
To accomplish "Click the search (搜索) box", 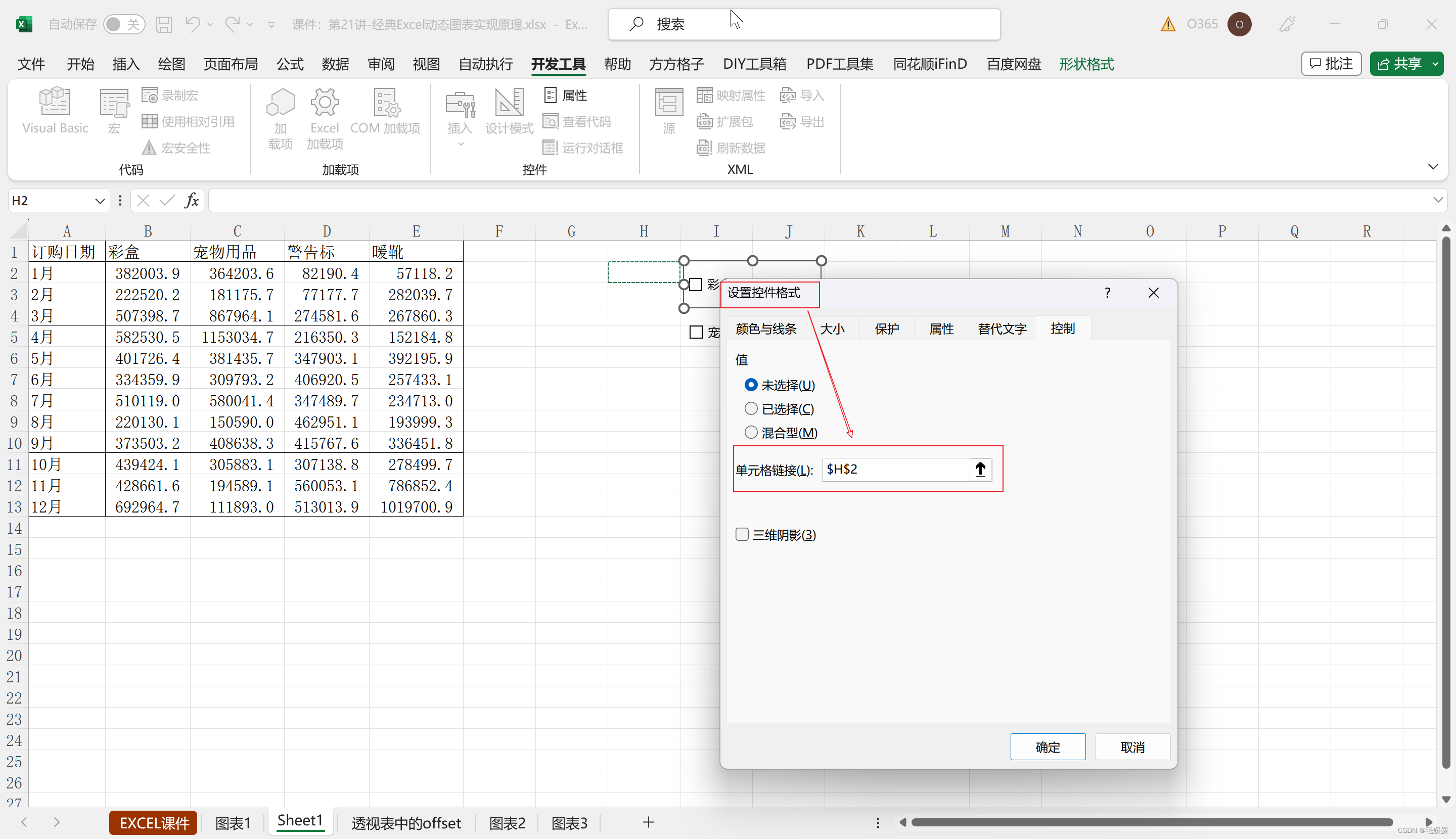I will (804, 24).
